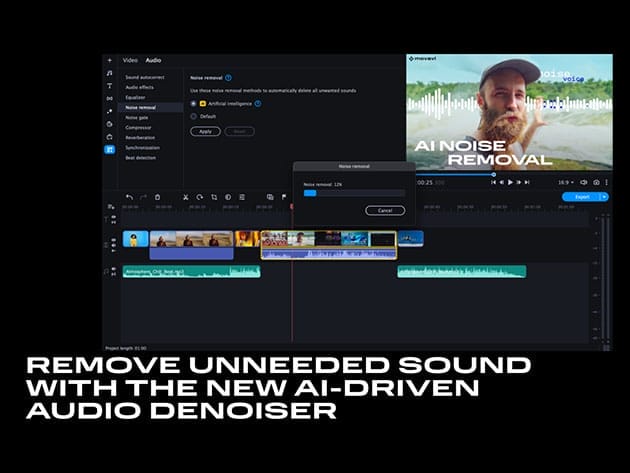
Task: Open the Titles (T) section in the sidebar
Action: tap(110, 86)
